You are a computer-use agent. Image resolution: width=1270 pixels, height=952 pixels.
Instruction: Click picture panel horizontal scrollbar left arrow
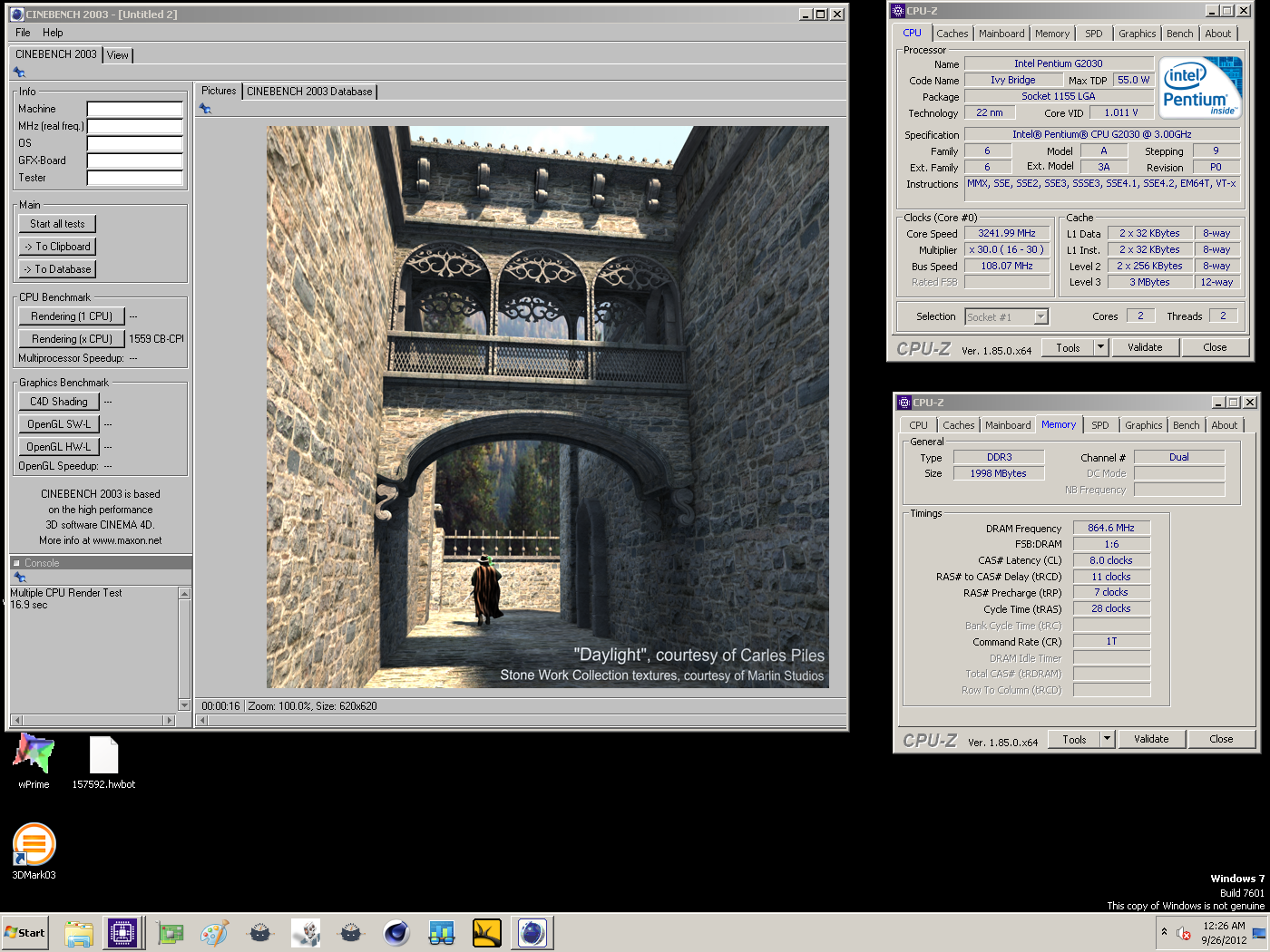pos(203,720)
